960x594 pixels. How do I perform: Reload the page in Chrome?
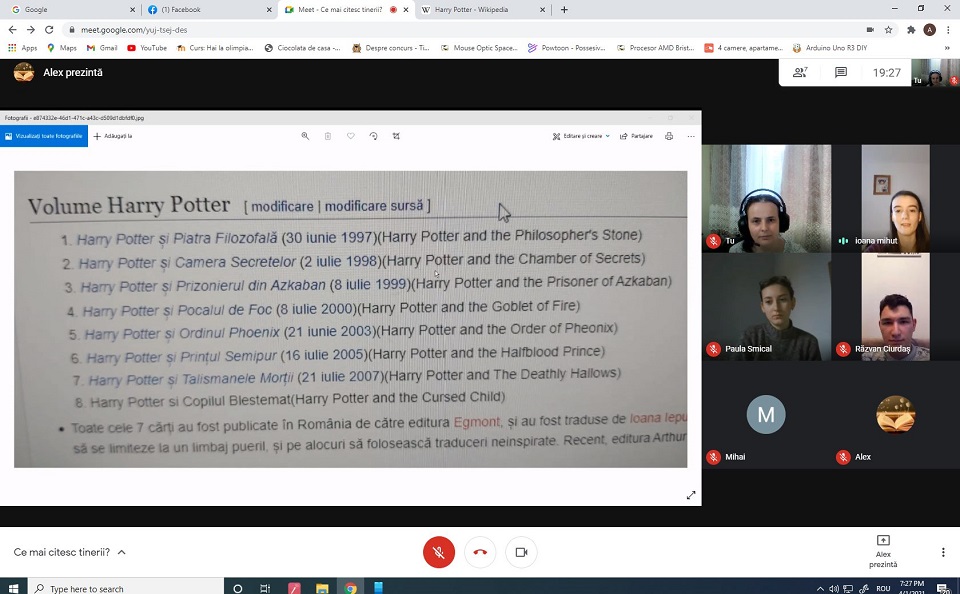(49, 30)
